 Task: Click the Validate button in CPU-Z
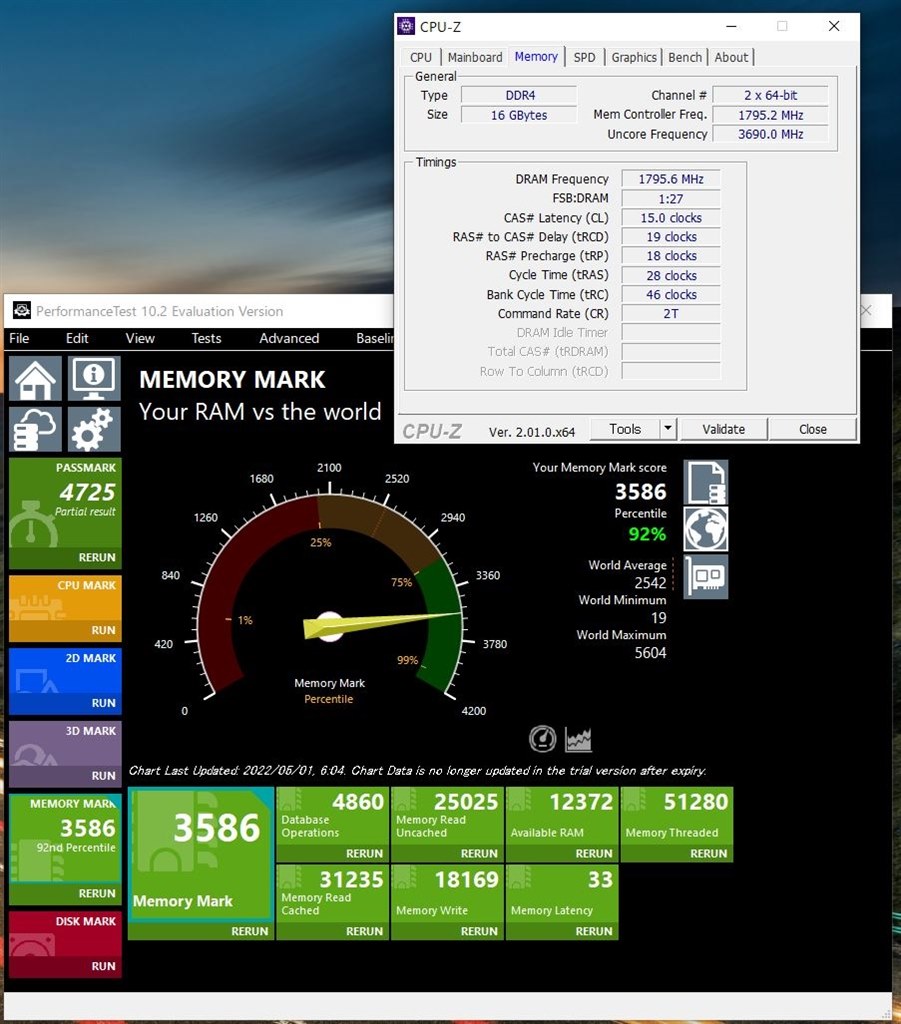(x=723, y=429)
